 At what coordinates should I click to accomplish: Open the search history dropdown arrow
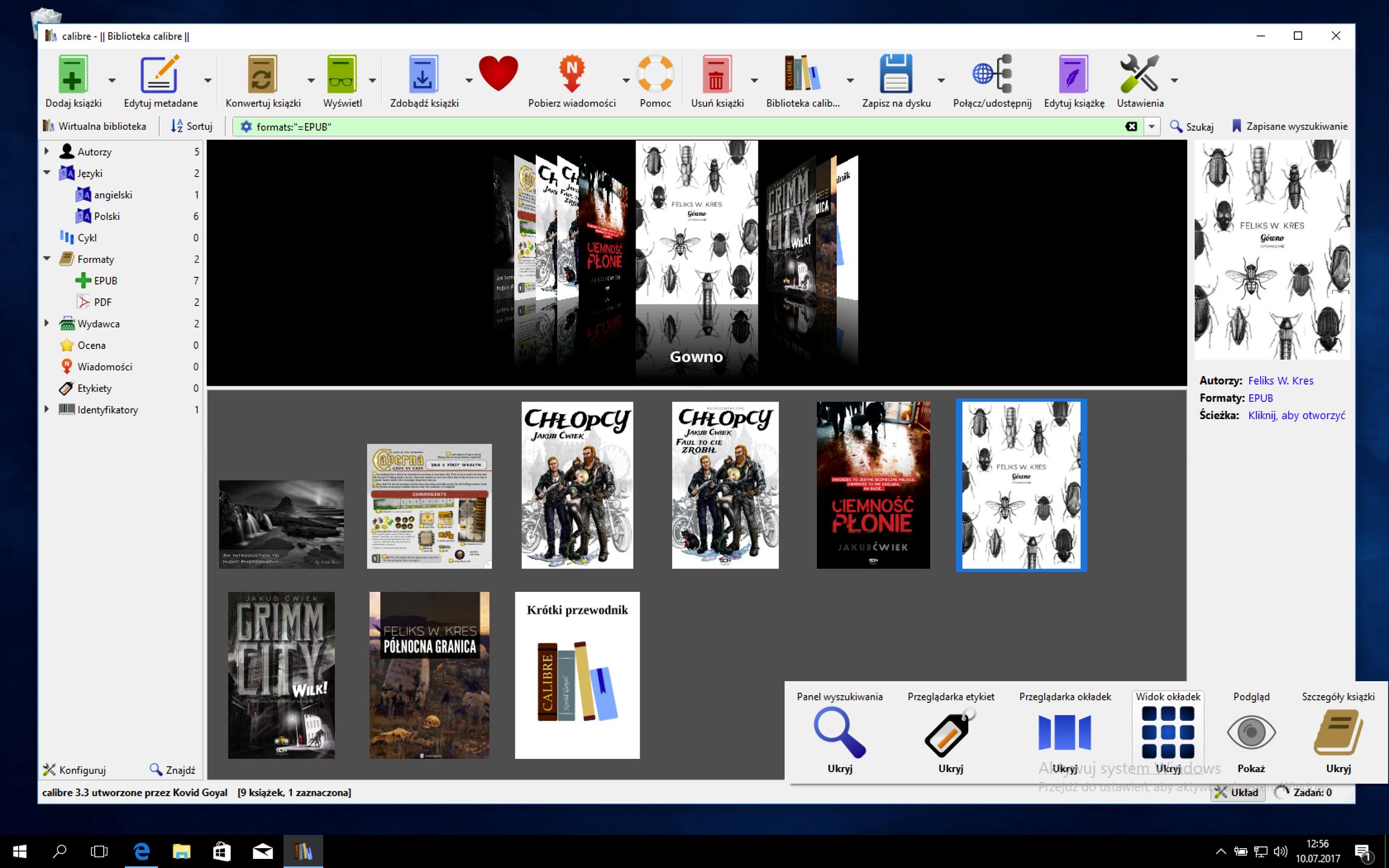coord(1151,127)
